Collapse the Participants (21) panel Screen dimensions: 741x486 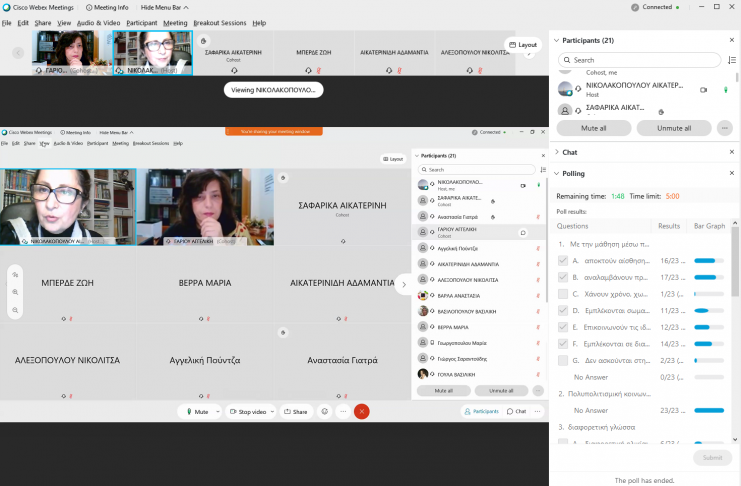(x=556, y=41)
